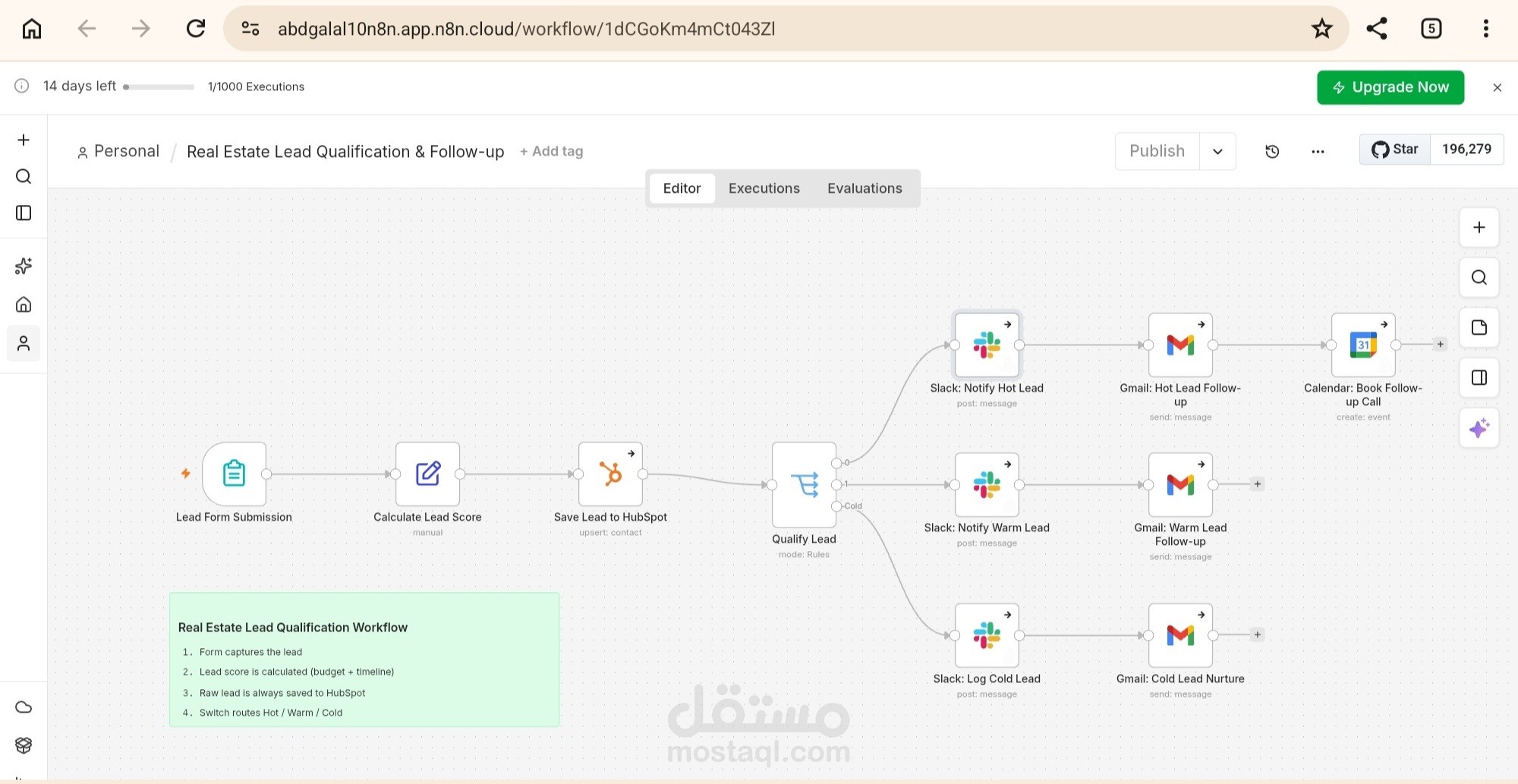Select the green Real Estate workflow sticky note
This screenshot has width=1518, height=784.
point(364,660)
